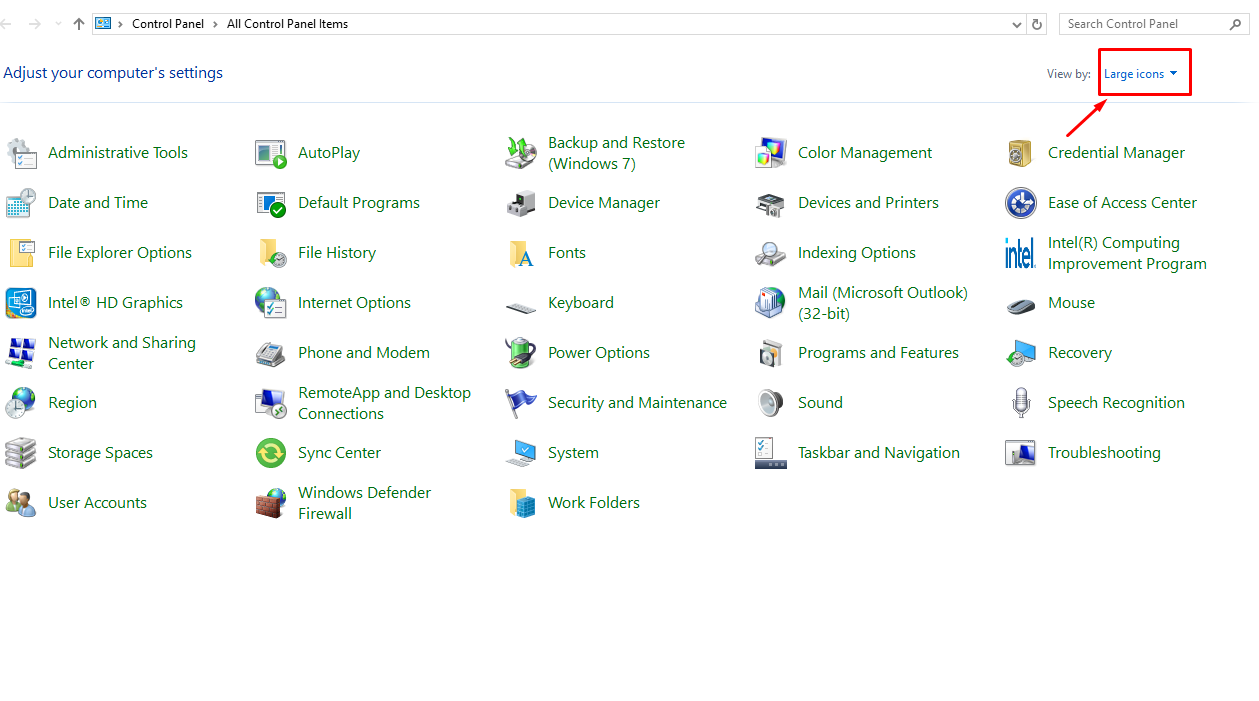Screen dimensions: 1259x701
Task: Click the Sound speaker icon
Action: tap(771, 403)
